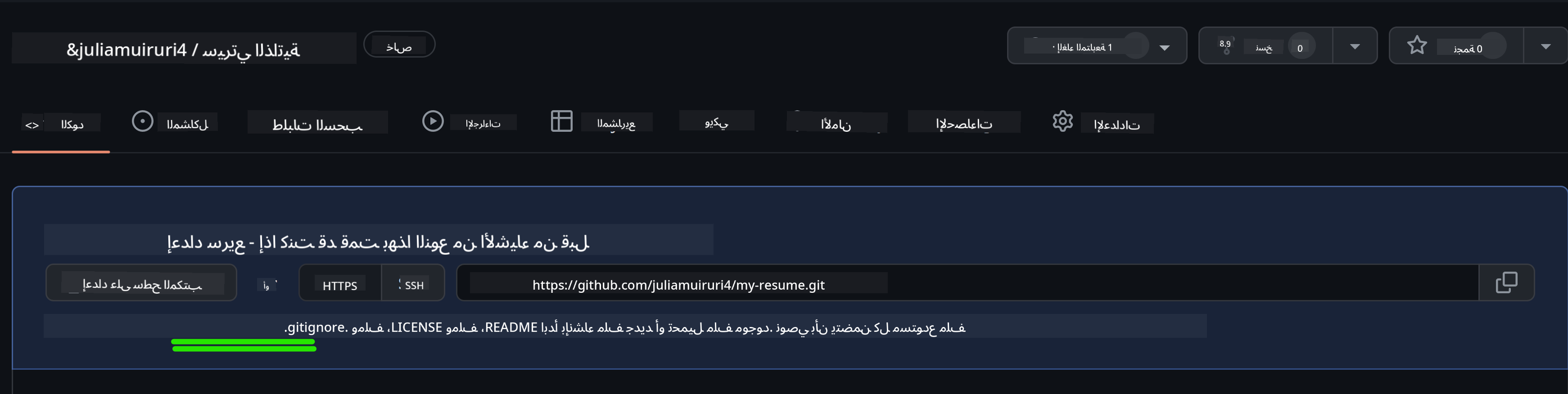Viewport: 1568px width, 394px height.
Task: Switch to the Wiki tab
Action: 716,122
